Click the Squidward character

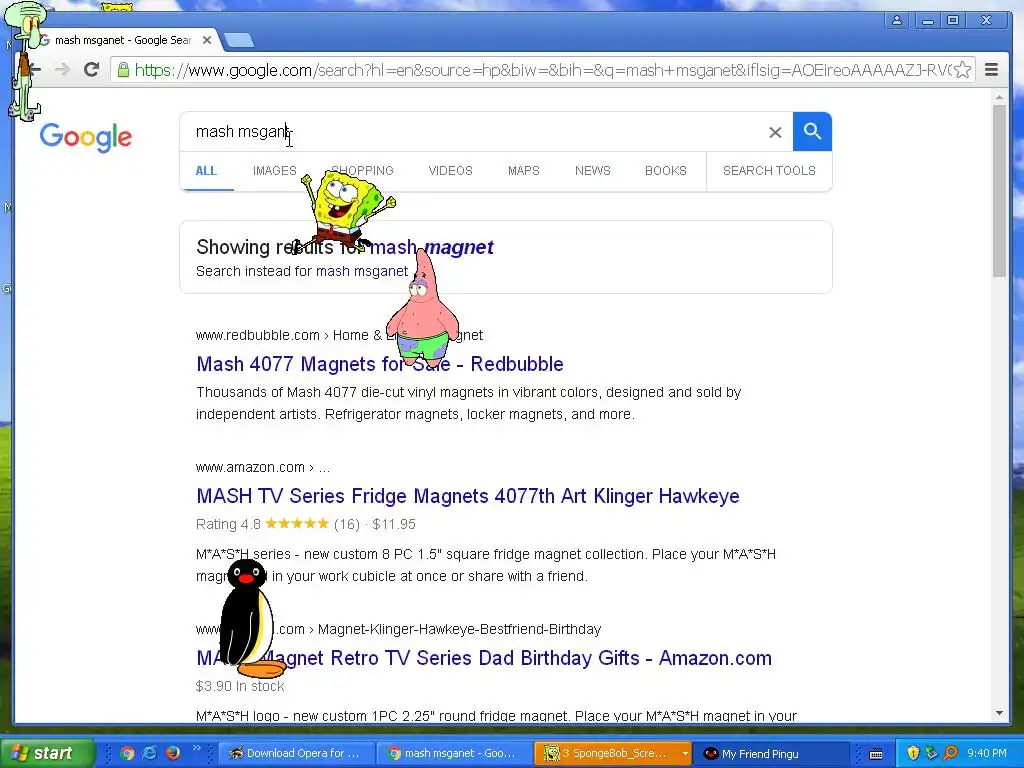point(26,61)
